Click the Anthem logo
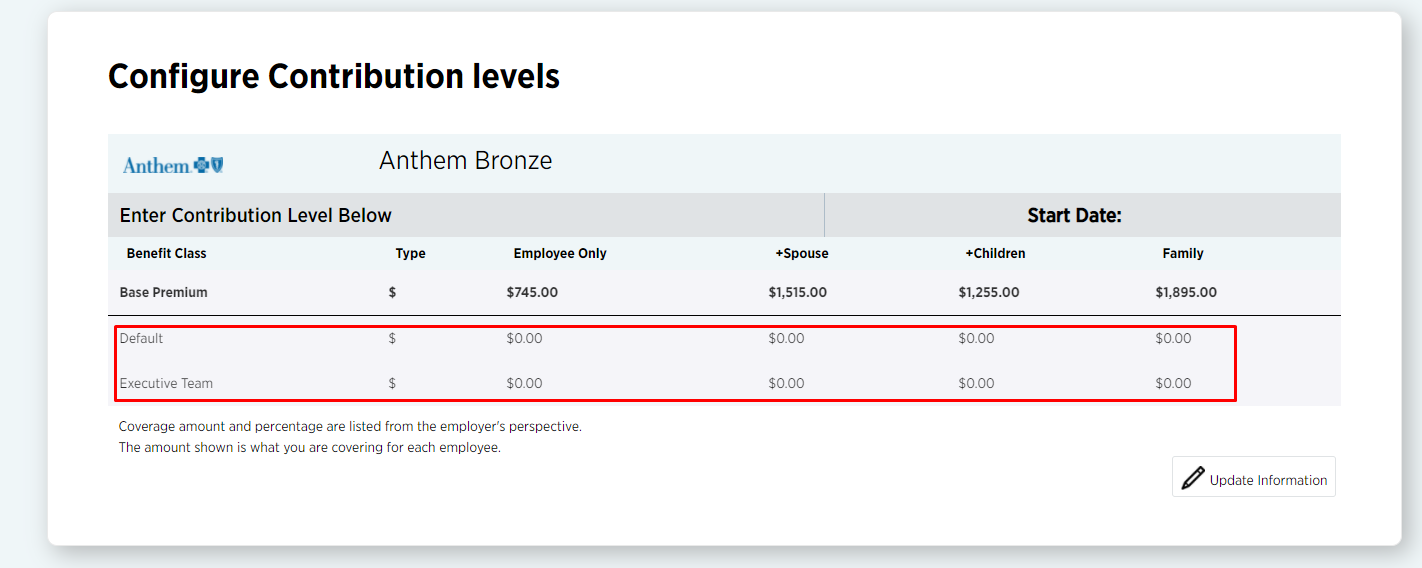The image size is (1422, 568). (x=173, y=165)
